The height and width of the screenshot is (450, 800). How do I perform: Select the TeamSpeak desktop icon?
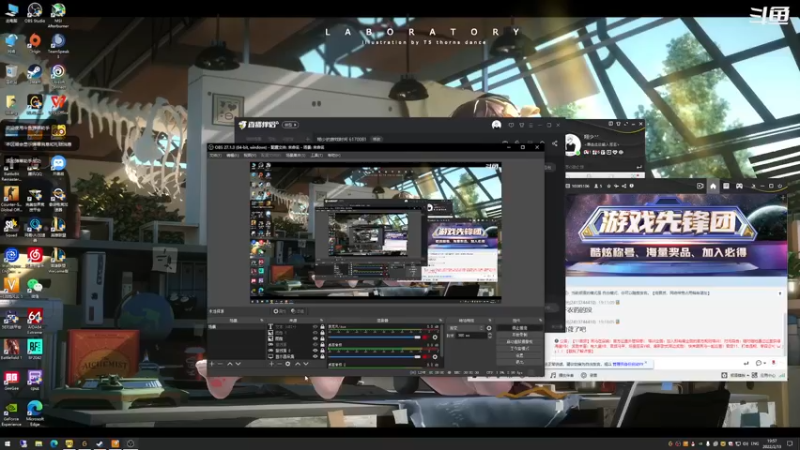[58, 44]
